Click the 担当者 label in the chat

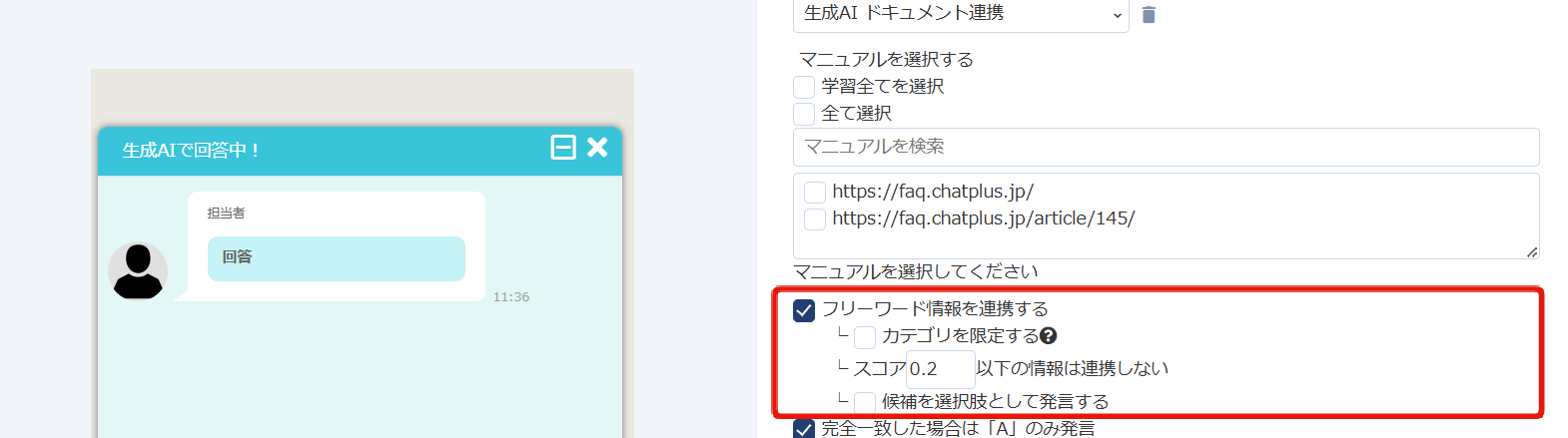(x=226, y=213)
